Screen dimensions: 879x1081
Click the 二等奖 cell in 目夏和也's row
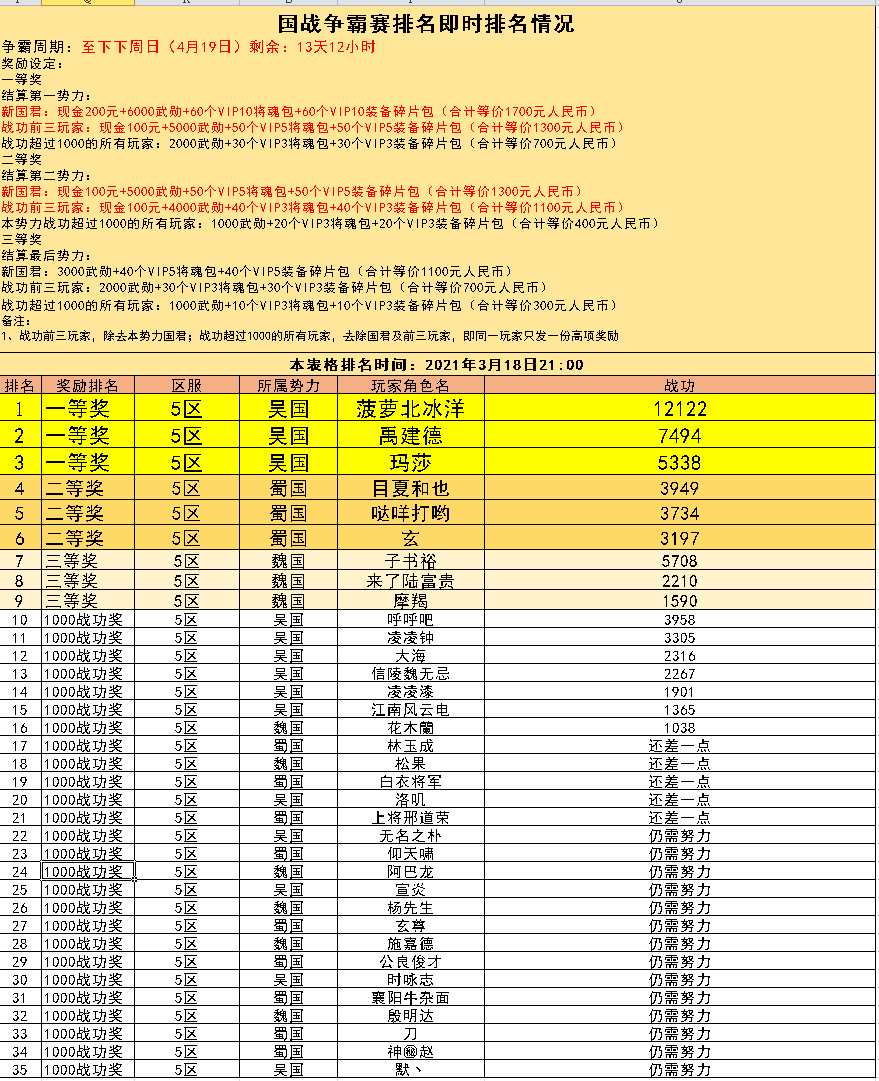point(88,488)
